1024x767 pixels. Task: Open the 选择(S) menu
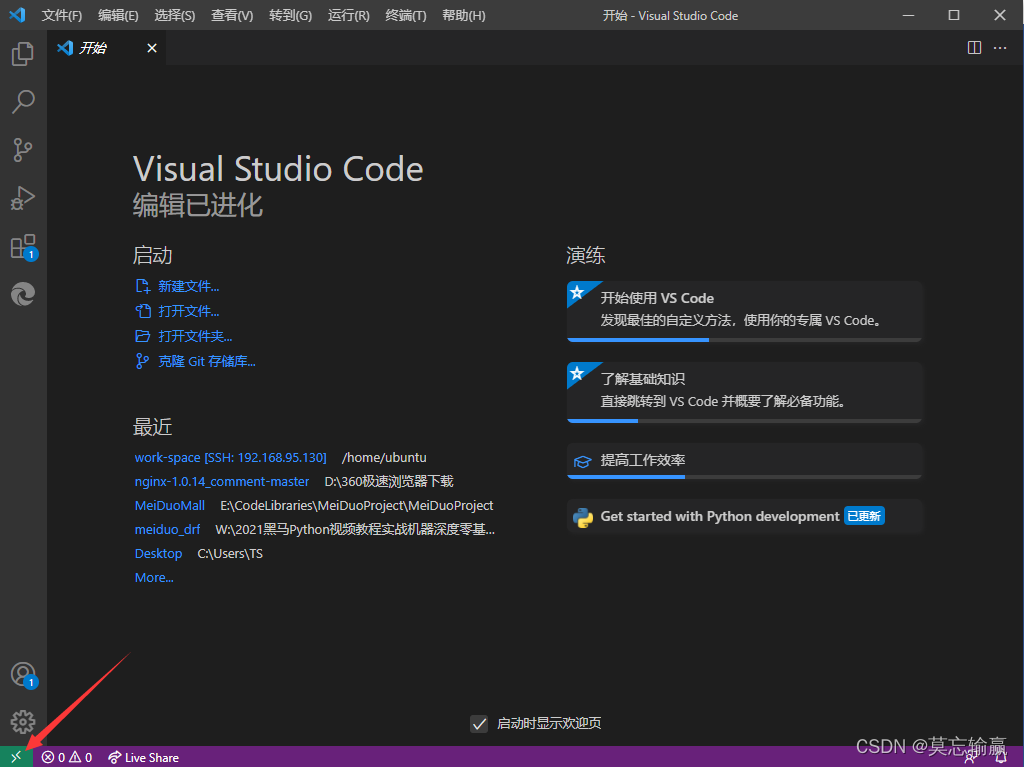pos(174,15)
